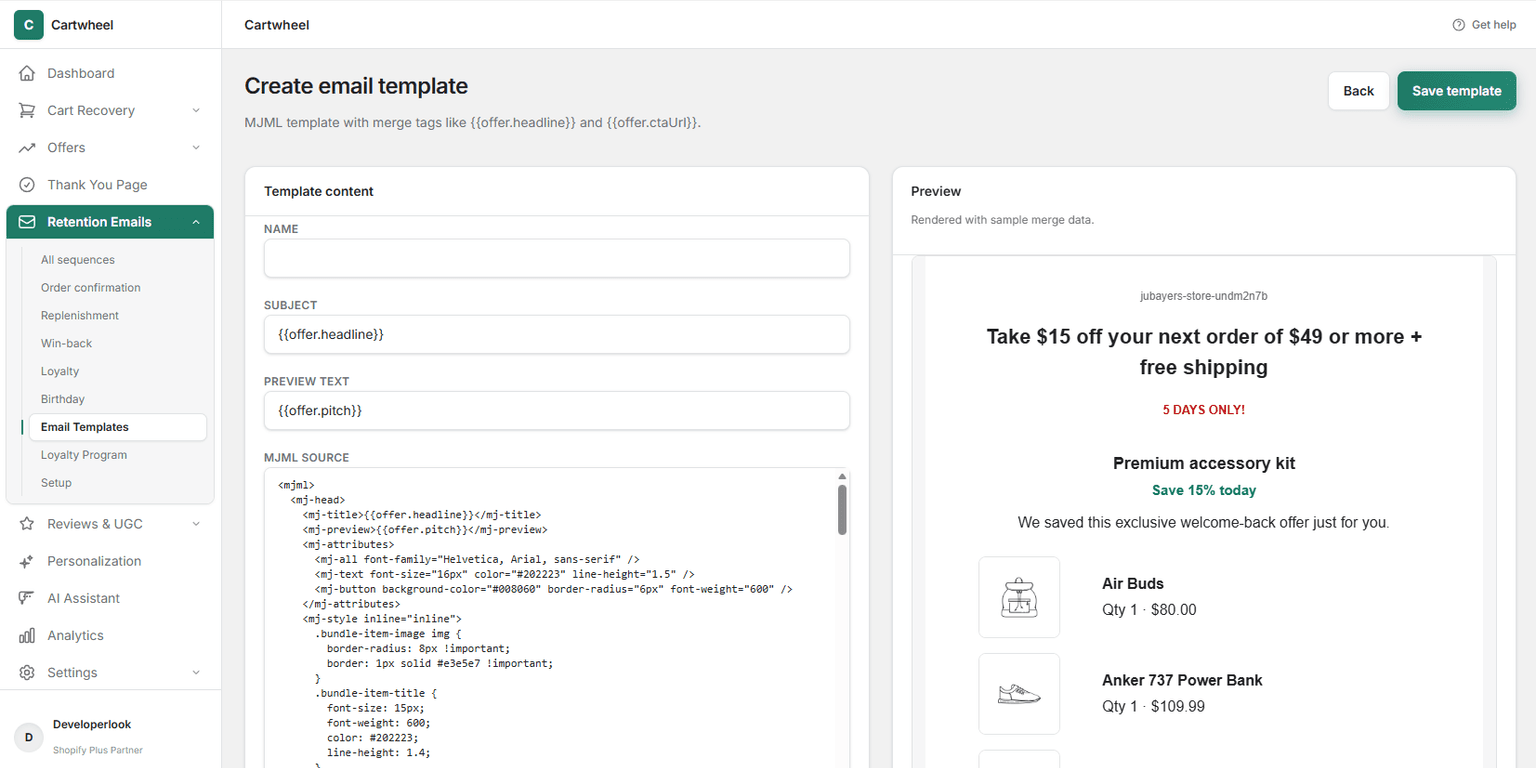This screenshot has height=768, width=1536.
Task: Click the MJML scrollbar up arrow
Action: click(842, 476)
